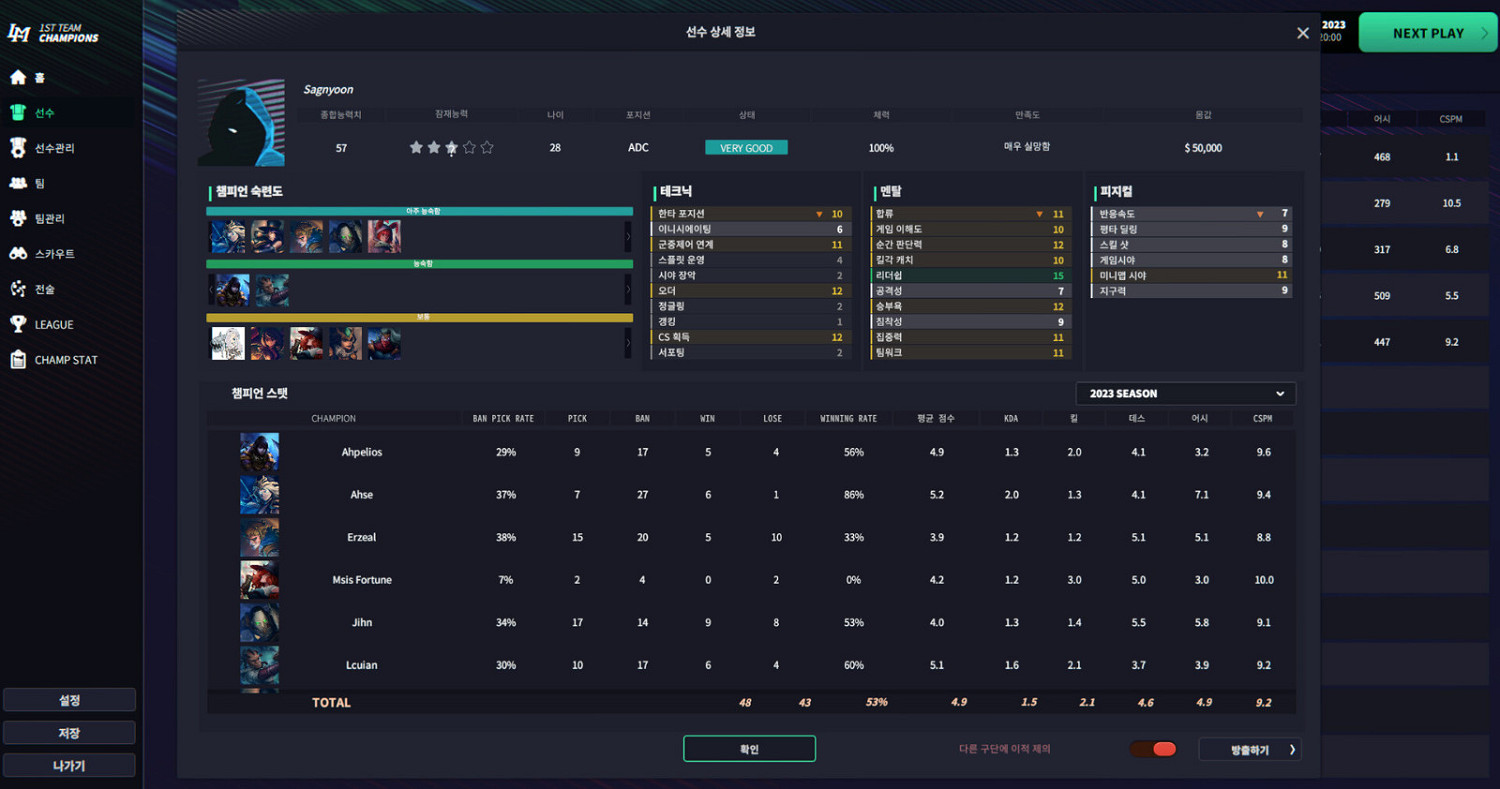The image size is (1500, 789).
Task: Open the 팀관리 menu item
Action: point(50,218)
